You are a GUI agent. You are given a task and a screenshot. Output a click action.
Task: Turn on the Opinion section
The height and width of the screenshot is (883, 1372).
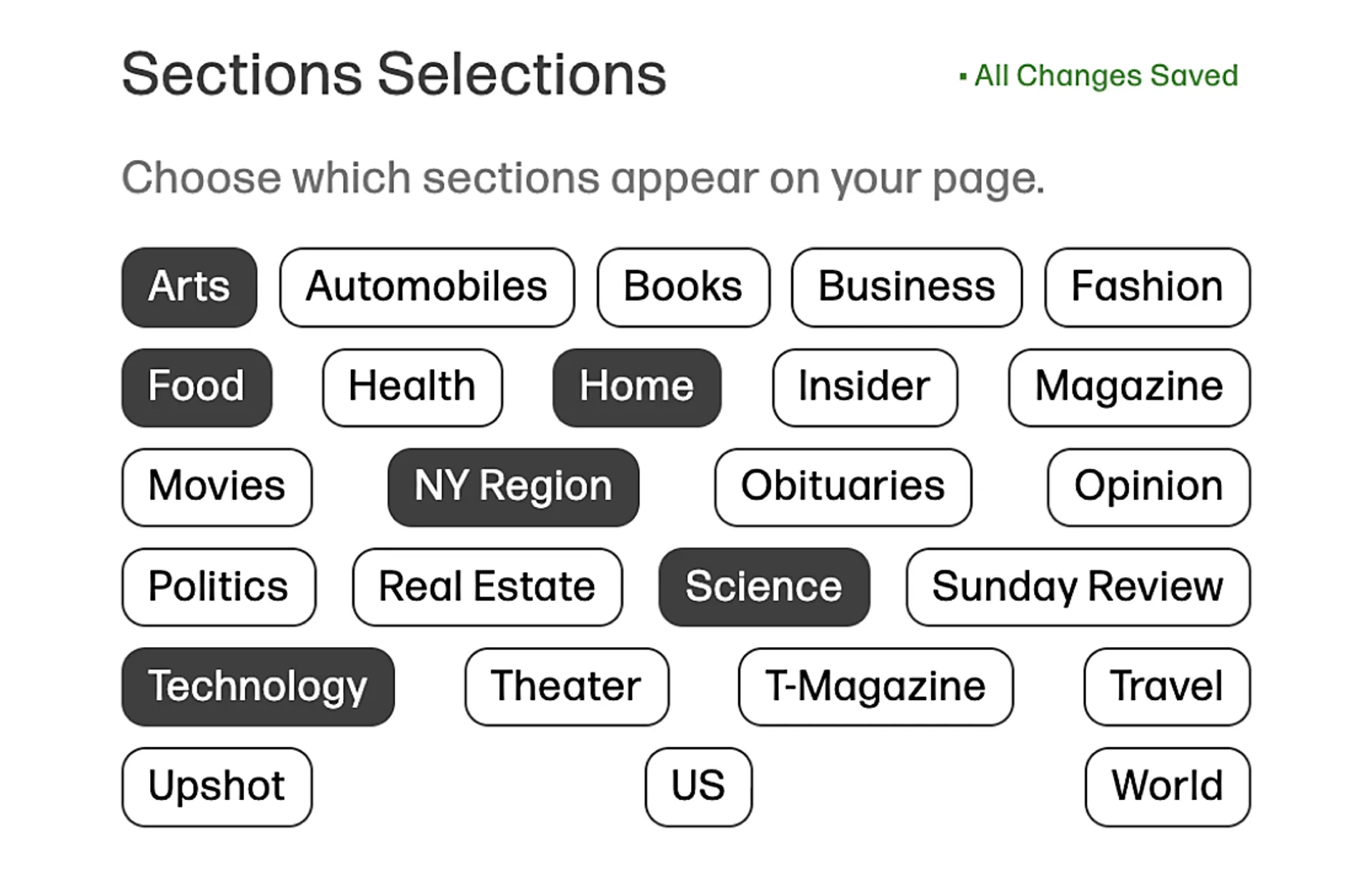[1148, 487]
